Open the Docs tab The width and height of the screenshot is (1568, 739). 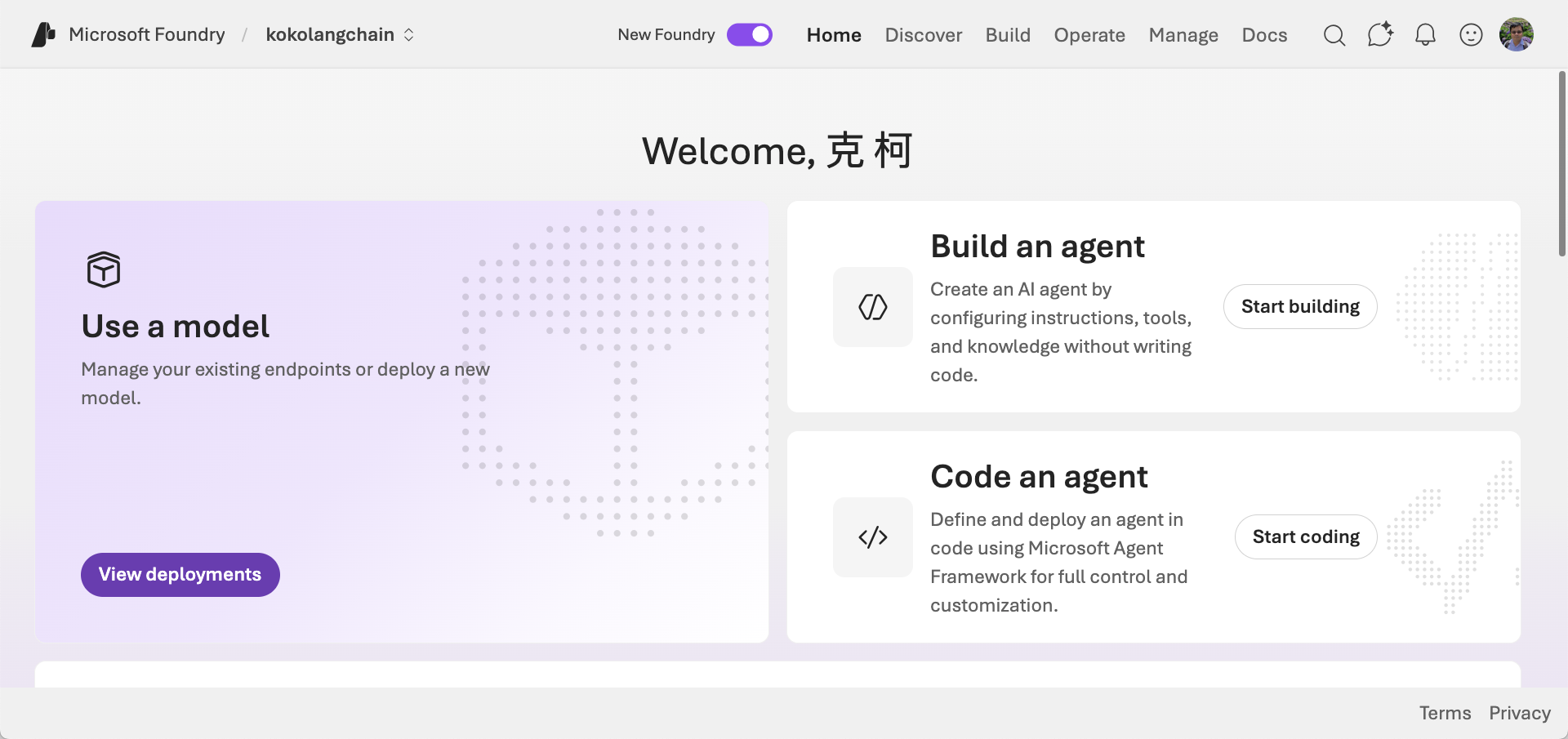tap(1264, 35)
